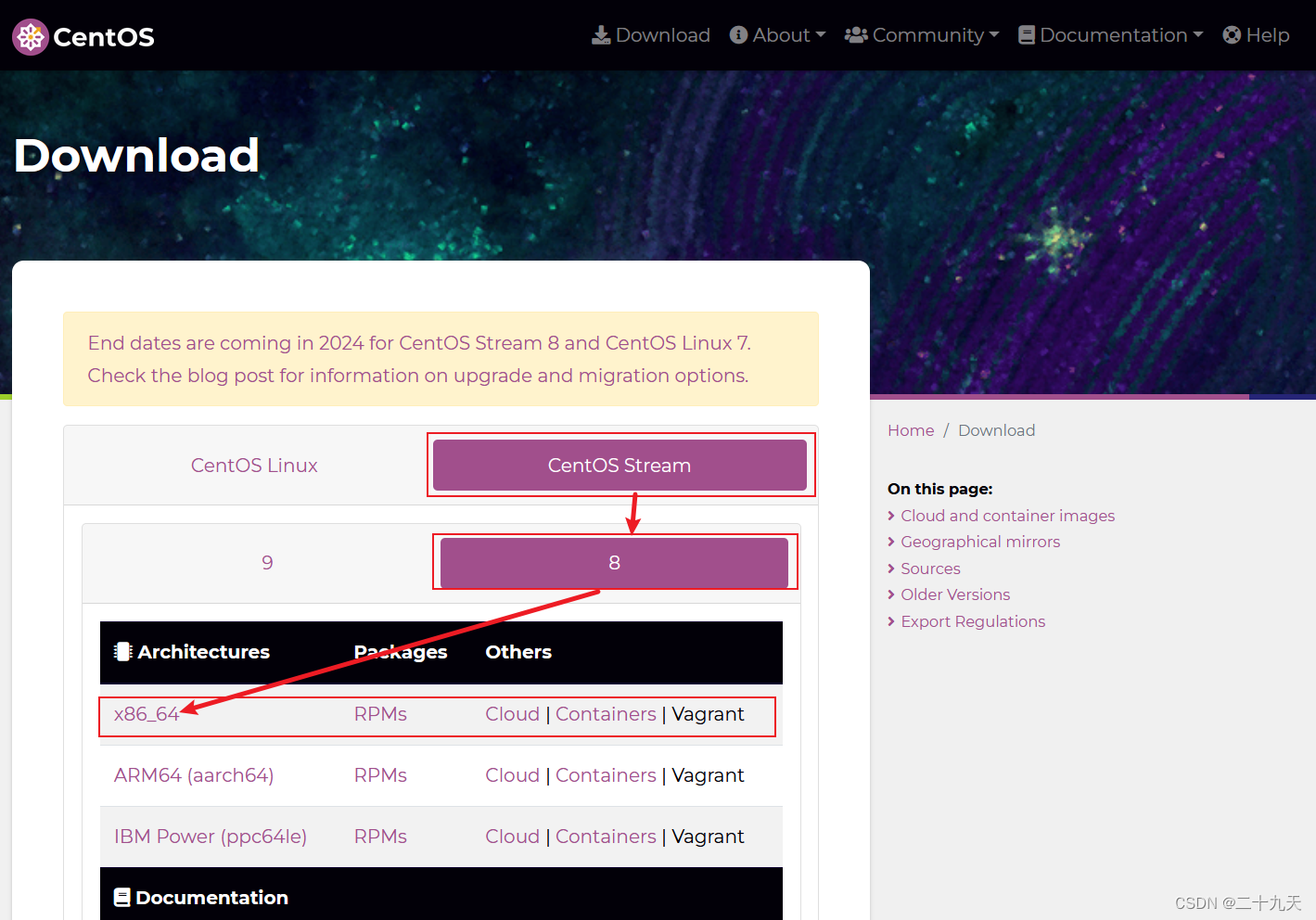Select the CentOS Stream tab
The width and height of the screenshot is (1316, 920).
[x=620, y=466]
